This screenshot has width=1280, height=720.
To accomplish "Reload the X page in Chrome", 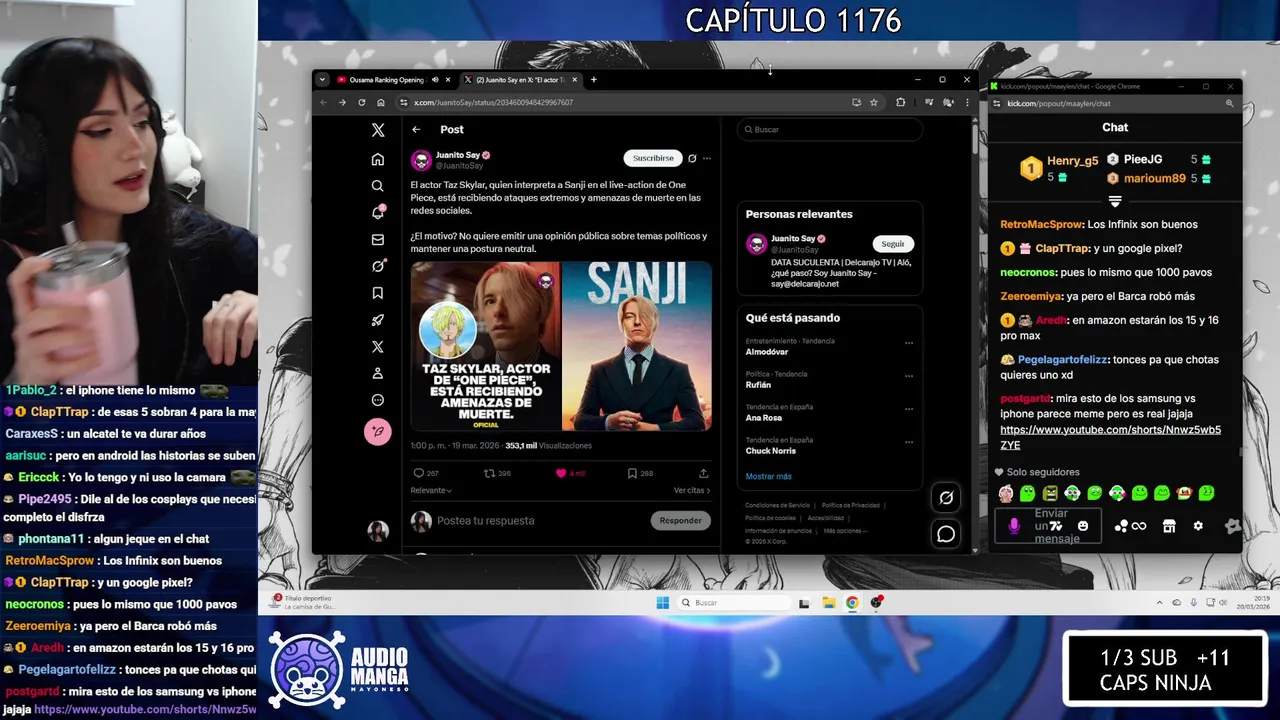I will (362, 102).
